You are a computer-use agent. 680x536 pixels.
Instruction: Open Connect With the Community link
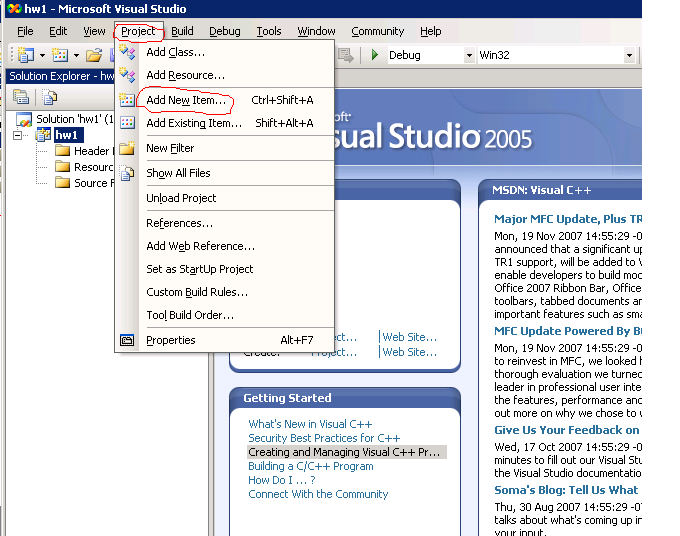pos(318,494)
